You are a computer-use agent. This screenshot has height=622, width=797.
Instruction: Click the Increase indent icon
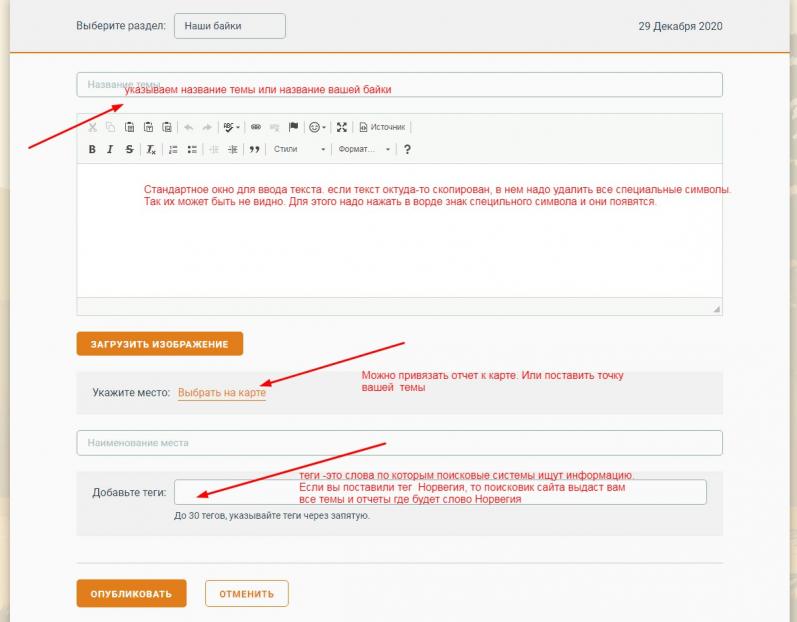(x=233, y=149)
